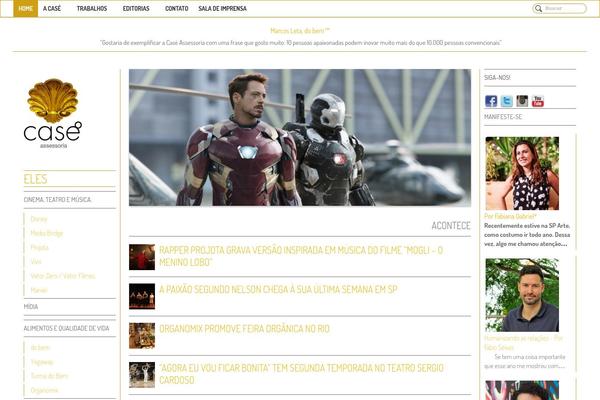Open the woman's photo under Manifeste-se
The height and width of the screenshot is (400, 600).
pos(522,173)
